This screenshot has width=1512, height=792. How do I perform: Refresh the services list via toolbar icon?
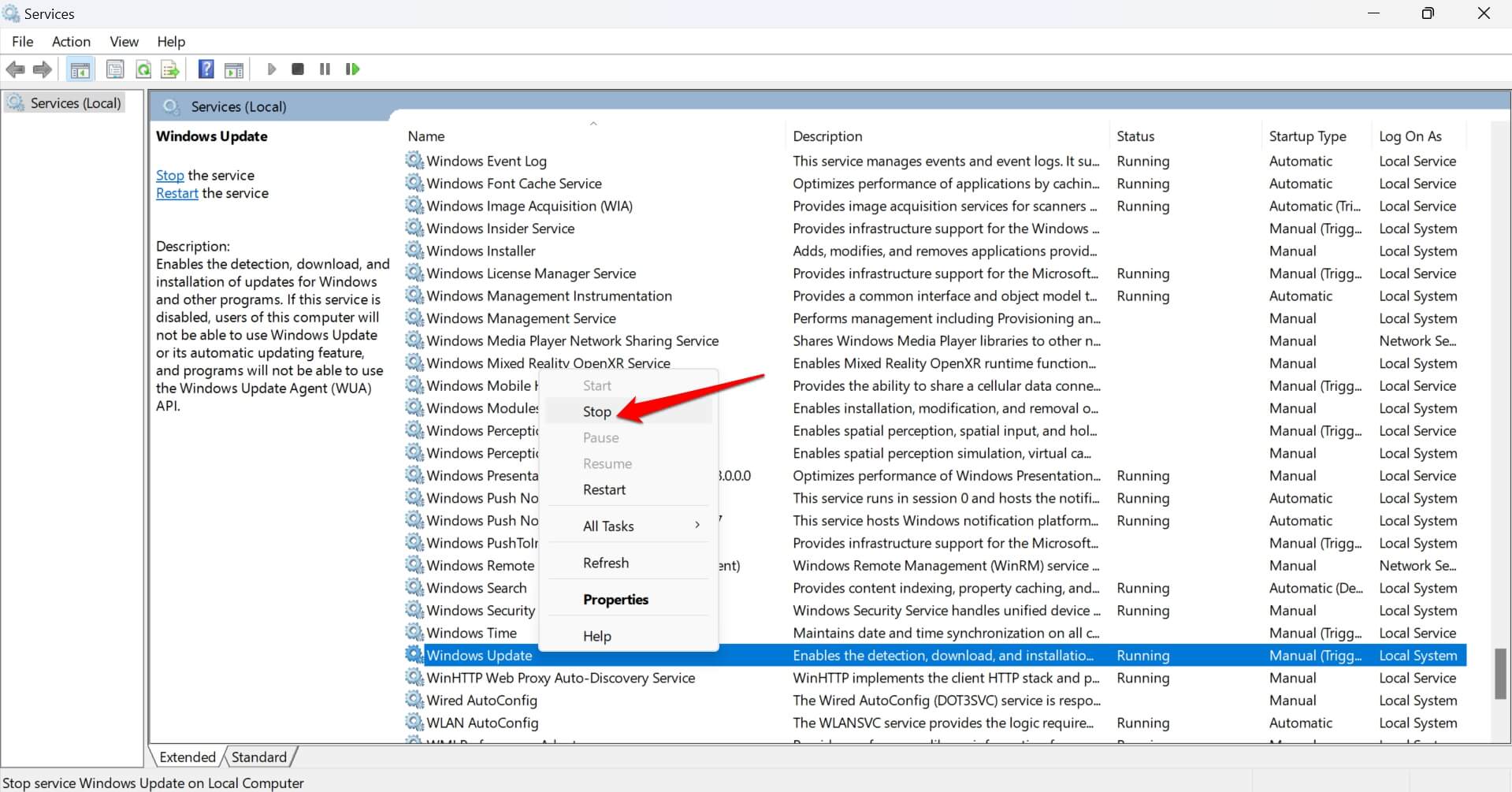(x=143, y=69)
